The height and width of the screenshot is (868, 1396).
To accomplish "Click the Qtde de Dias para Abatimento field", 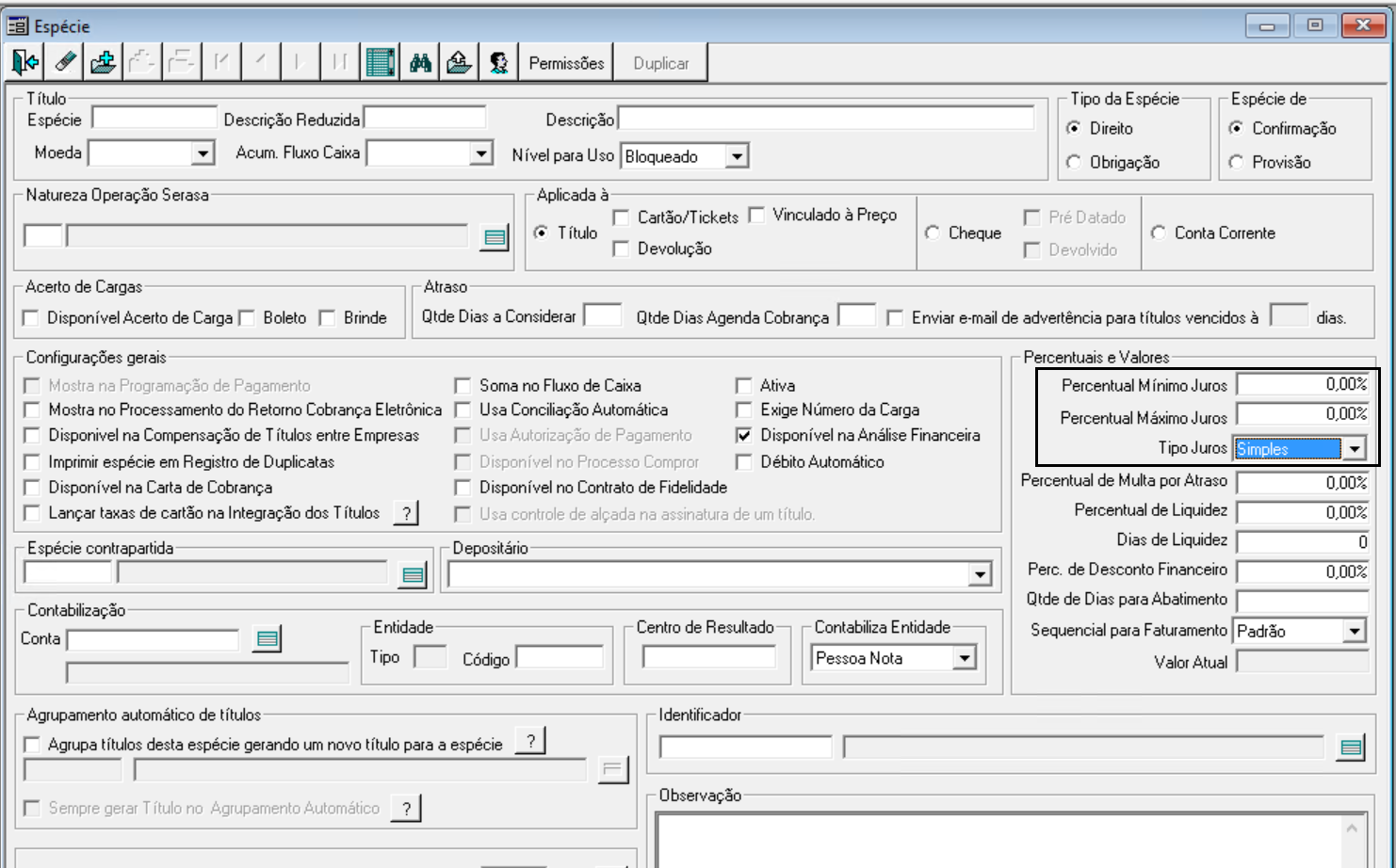I will [1303, 601].
